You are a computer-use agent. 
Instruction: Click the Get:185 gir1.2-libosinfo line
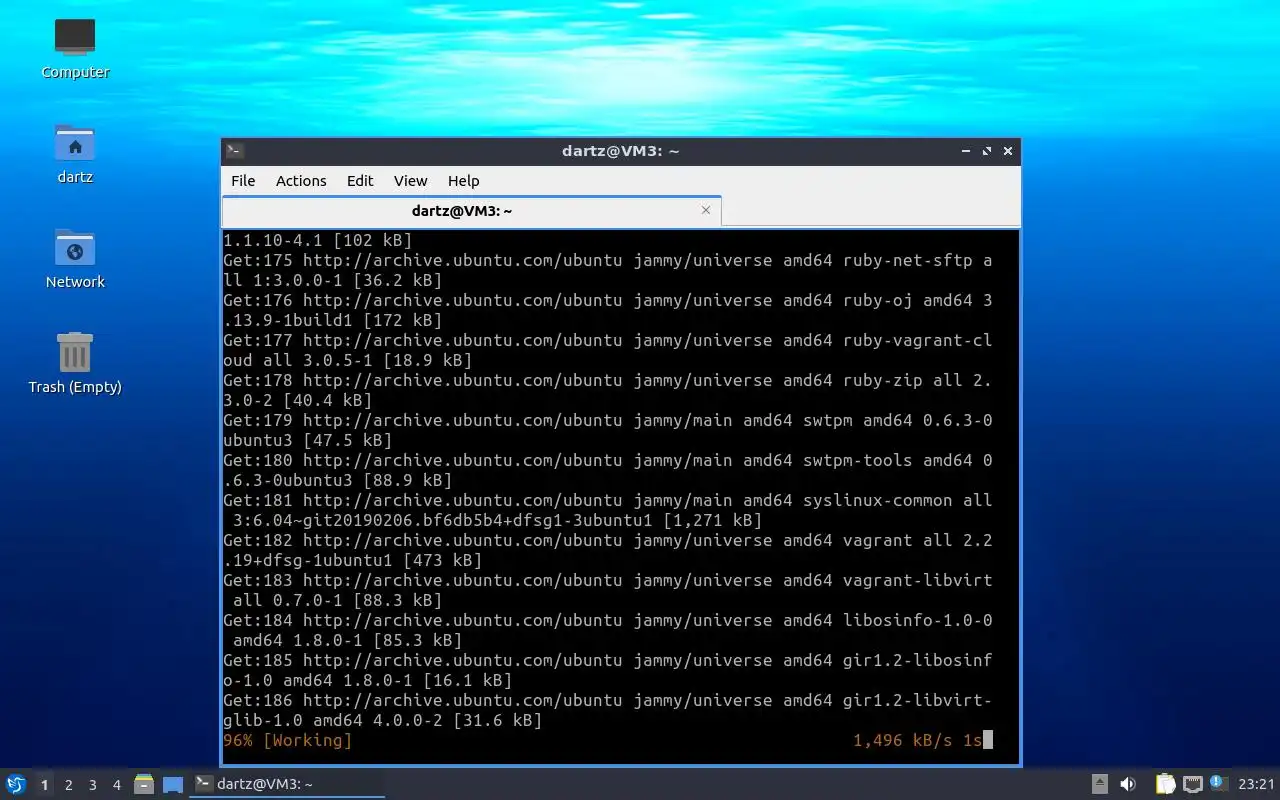[607, 670]
